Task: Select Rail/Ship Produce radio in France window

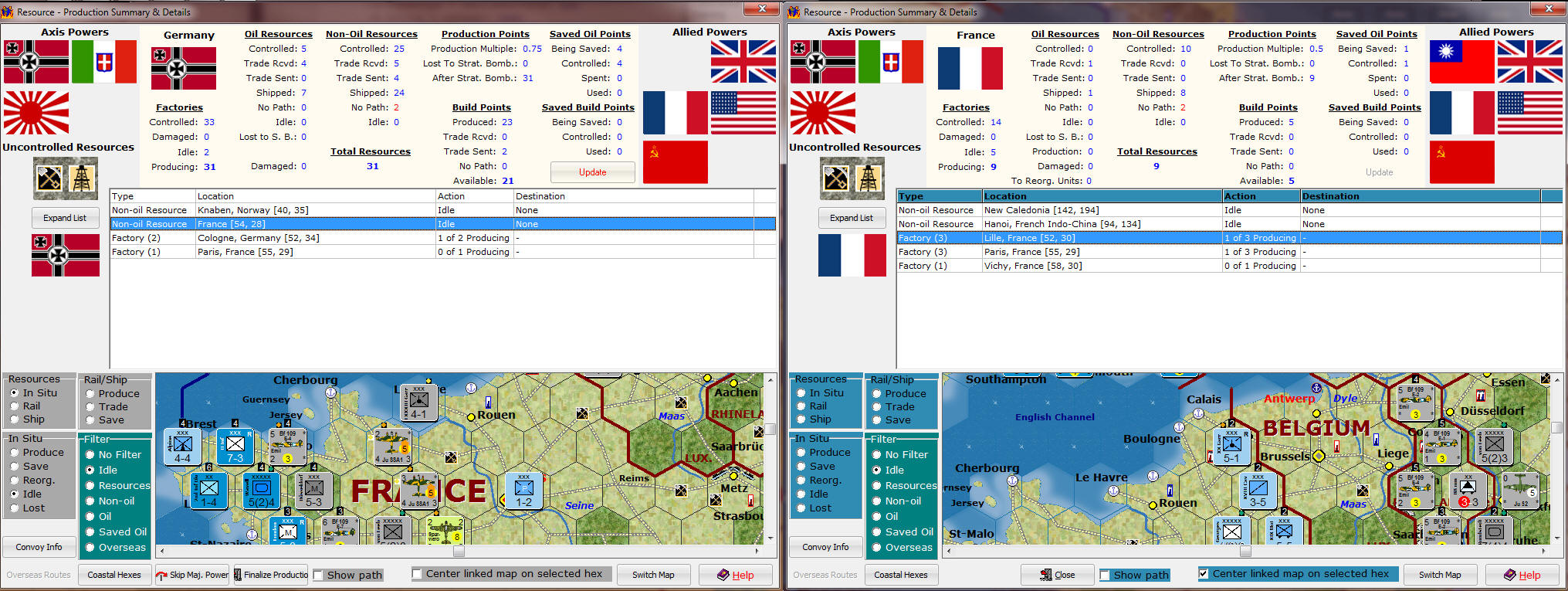Action: (877, 394)
